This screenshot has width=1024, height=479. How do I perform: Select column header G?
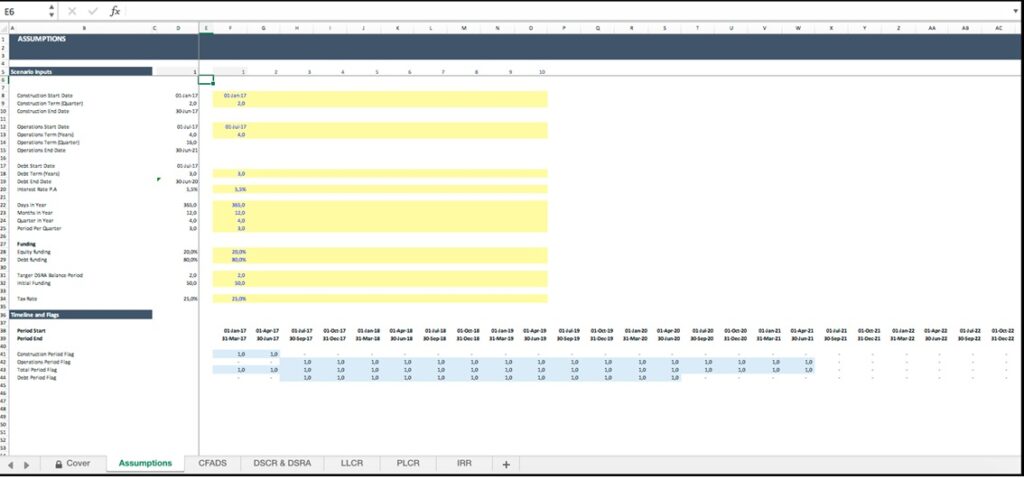click(x=264, y=28)
